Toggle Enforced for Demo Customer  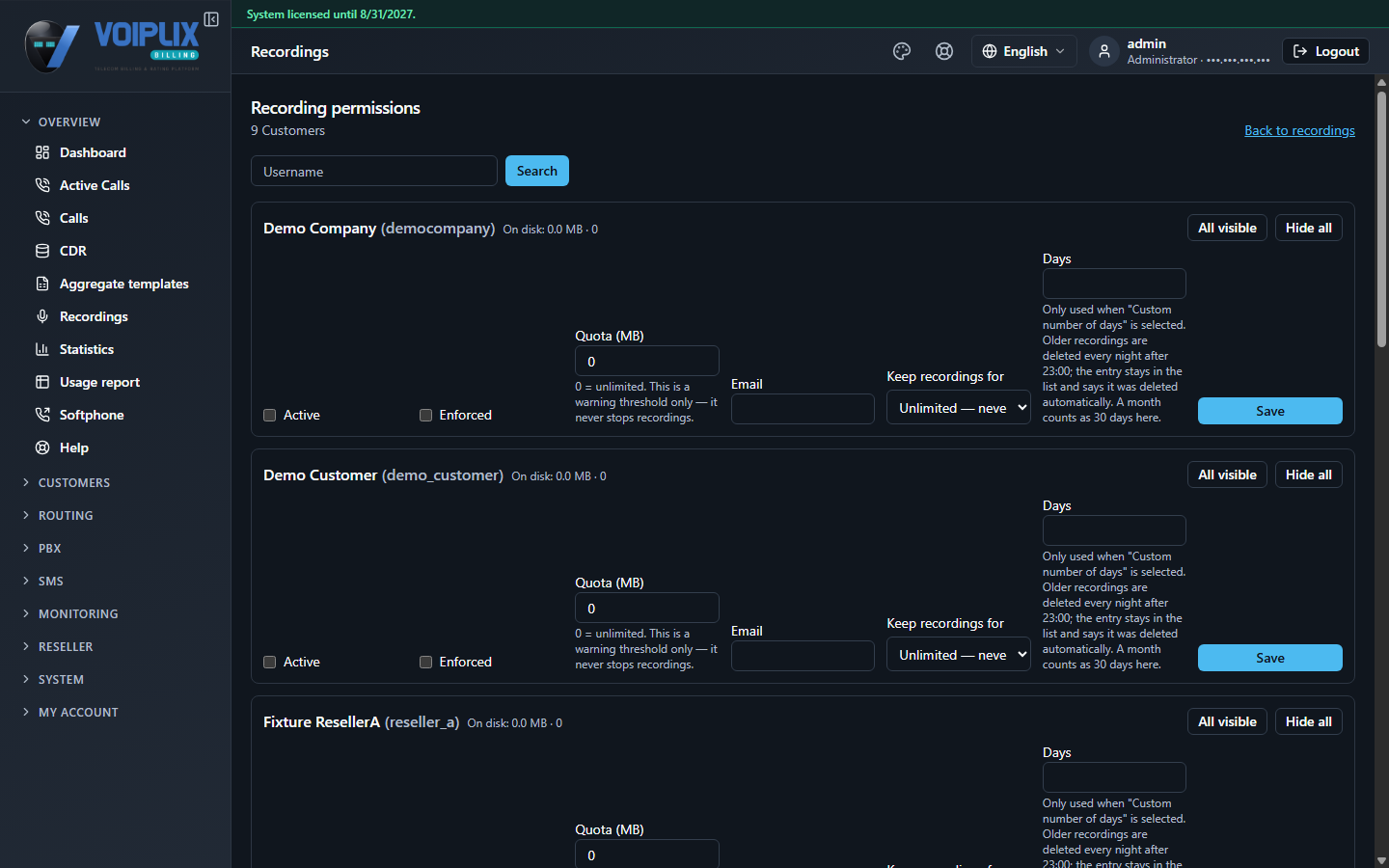pos(425,663)
